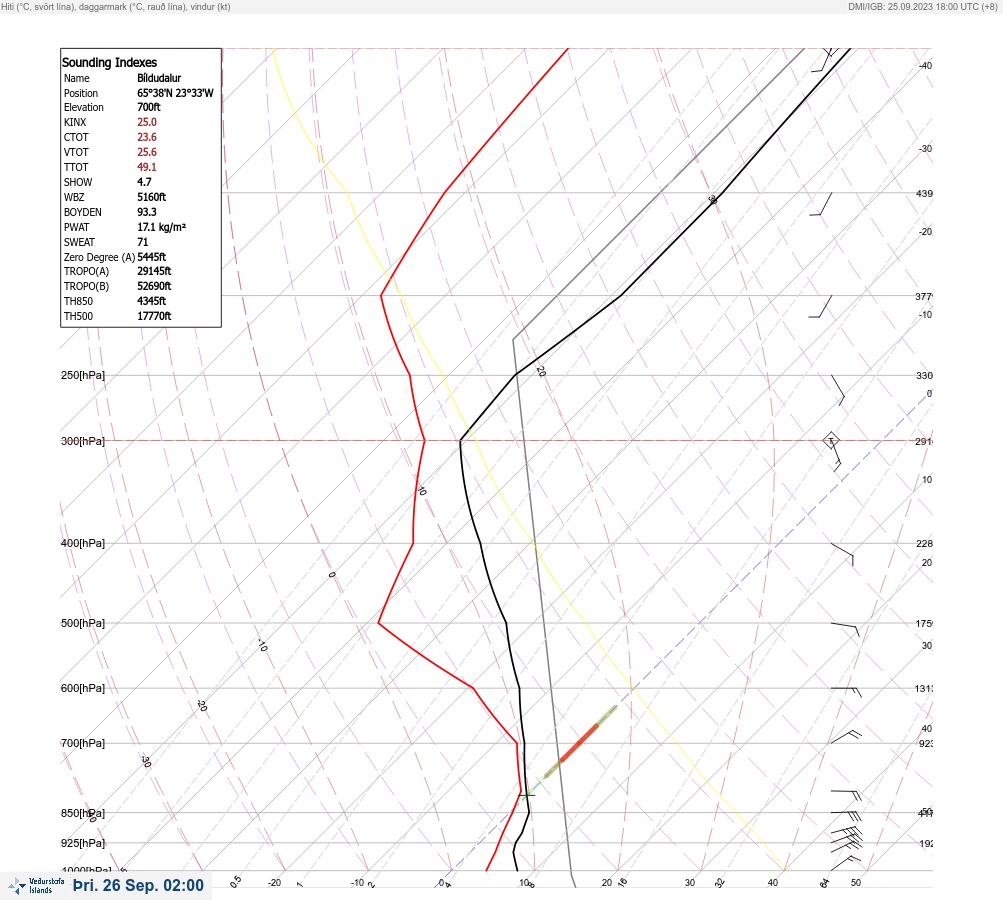Click the temperature axis label 30 at bottom
1003x900 pixels.
(x=690, y=883)
